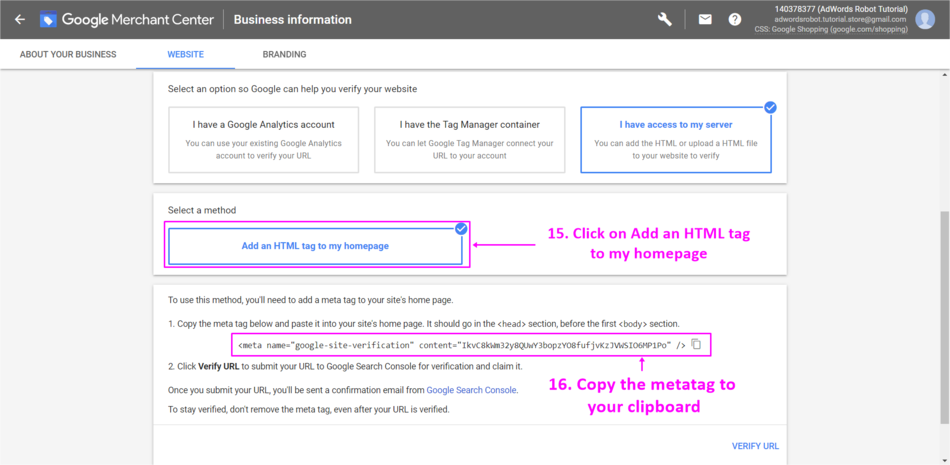Select 'I have the Tag Manager container'
The height and width of the screenshot is (465, 950).
point(469,140)
